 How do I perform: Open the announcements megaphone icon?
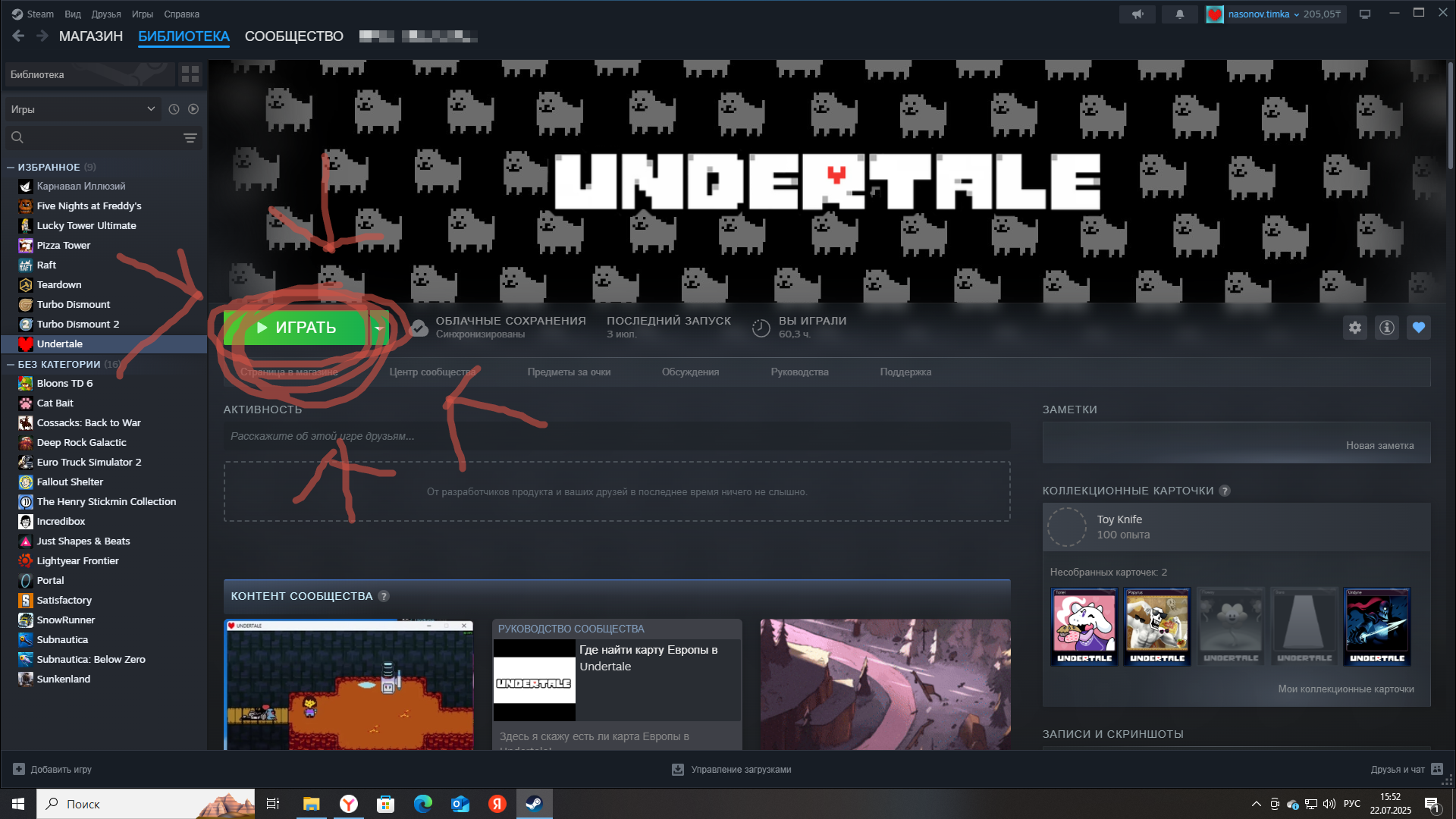(x=1137, y=14)
